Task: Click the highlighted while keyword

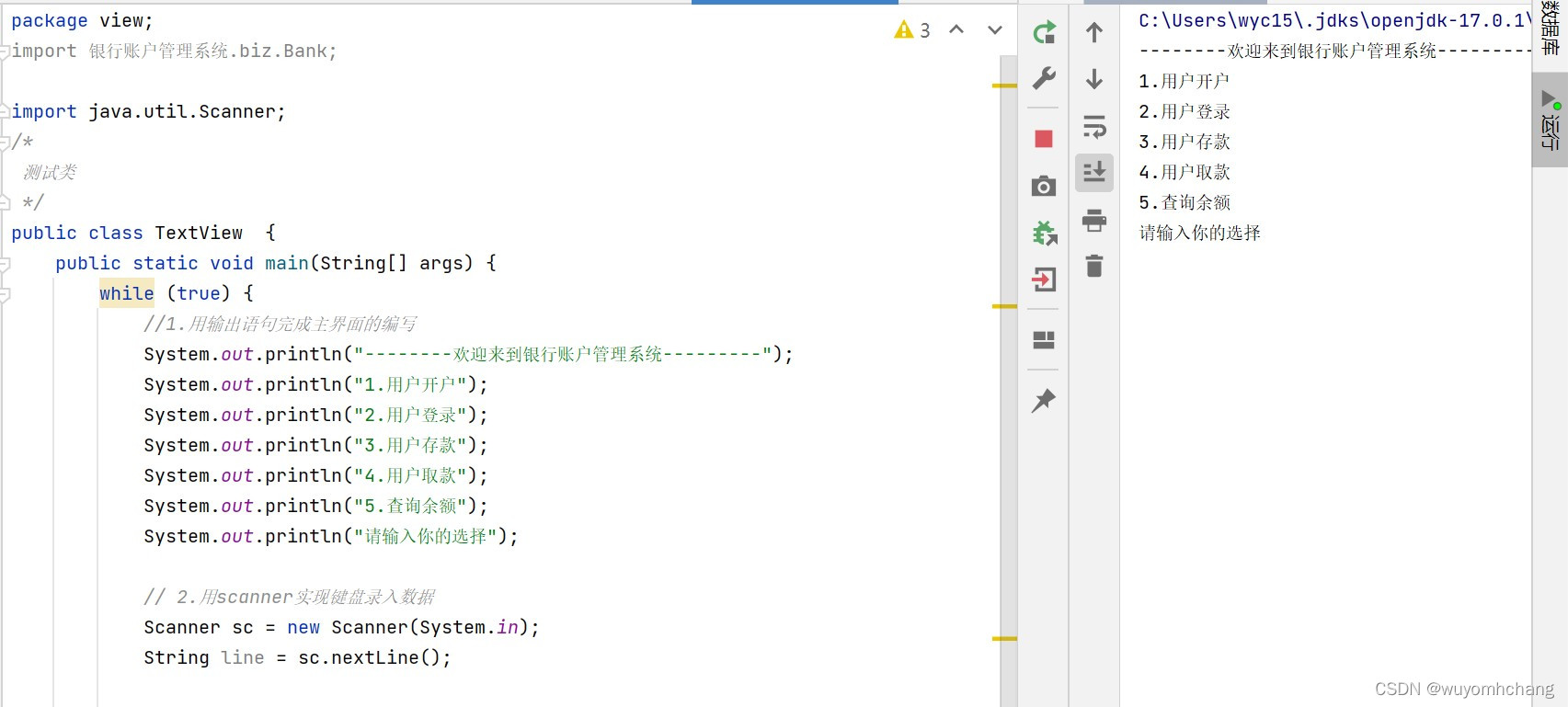Action: pos(127,293)
